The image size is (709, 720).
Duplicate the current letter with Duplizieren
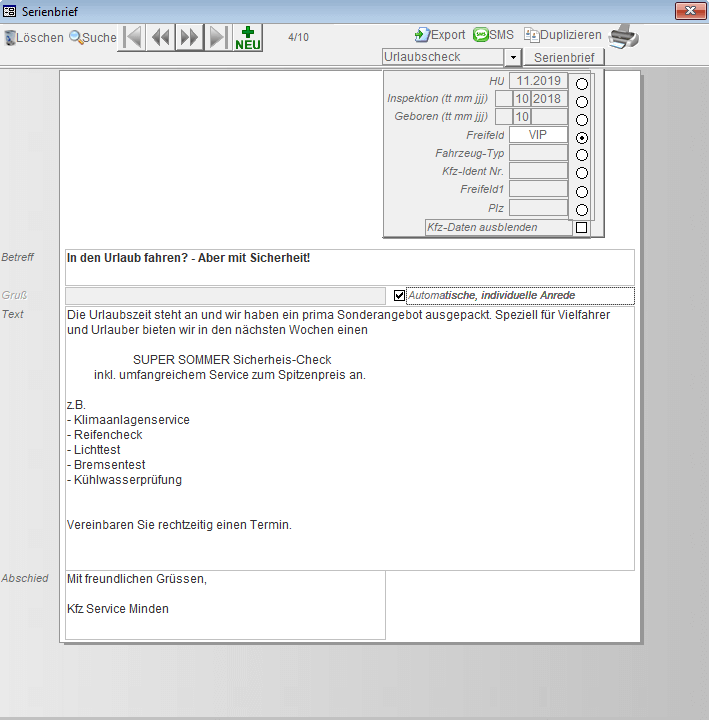[532, 35]
